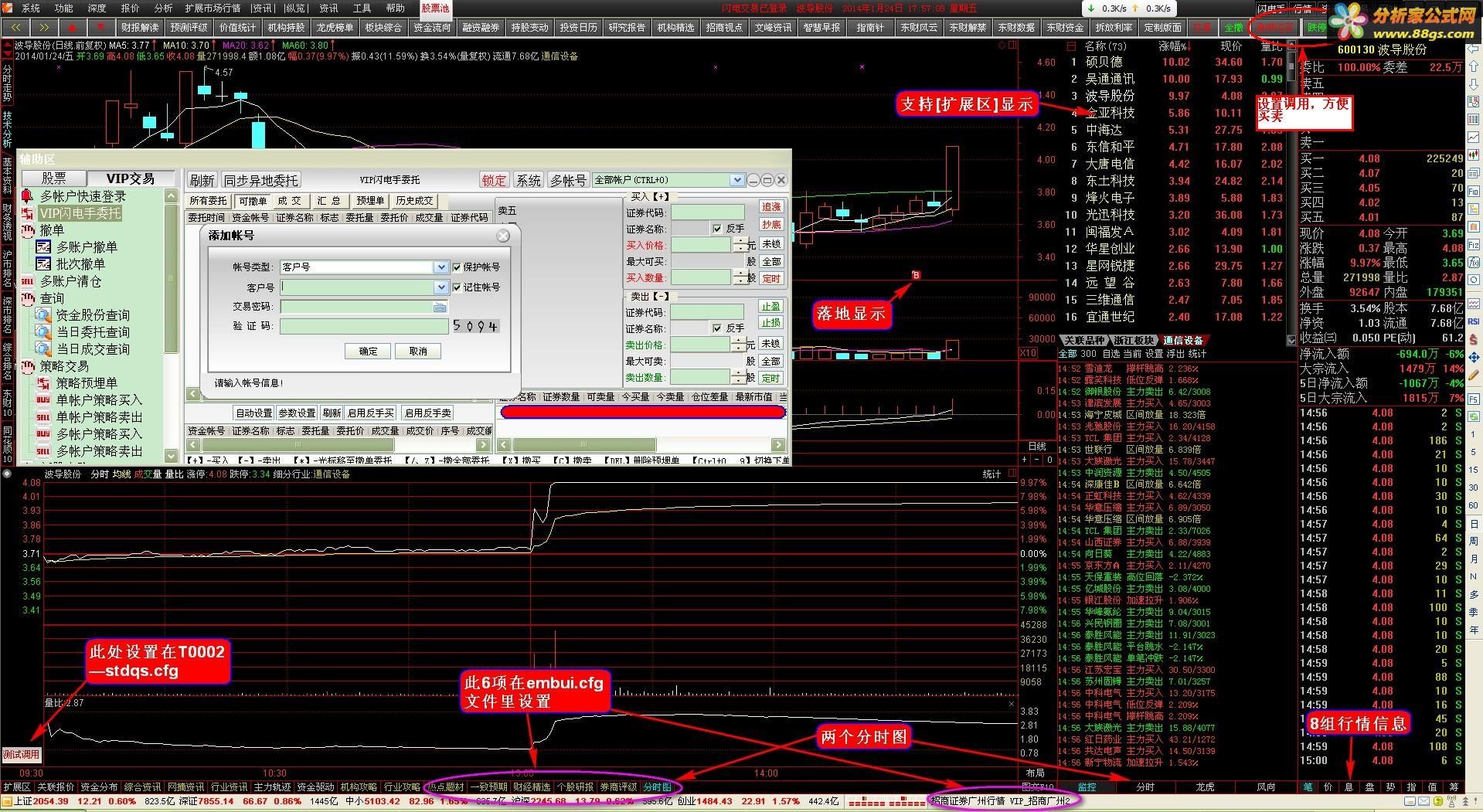
Task: Click the 追涨 button
Action: tap(771, 207)
